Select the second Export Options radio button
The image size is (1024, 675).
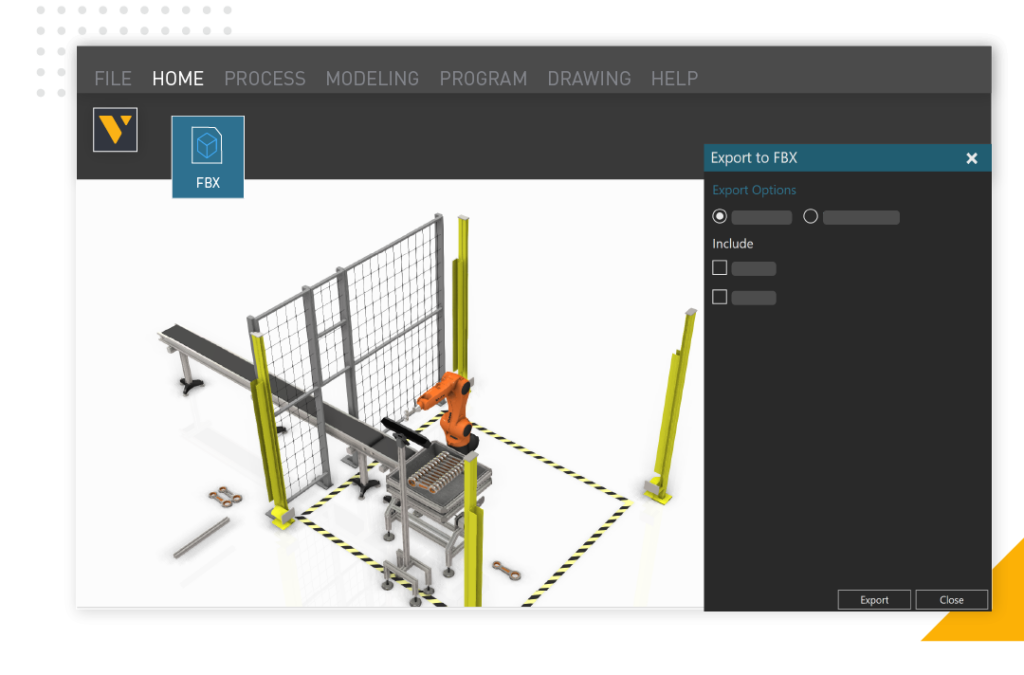coord(810,217)
